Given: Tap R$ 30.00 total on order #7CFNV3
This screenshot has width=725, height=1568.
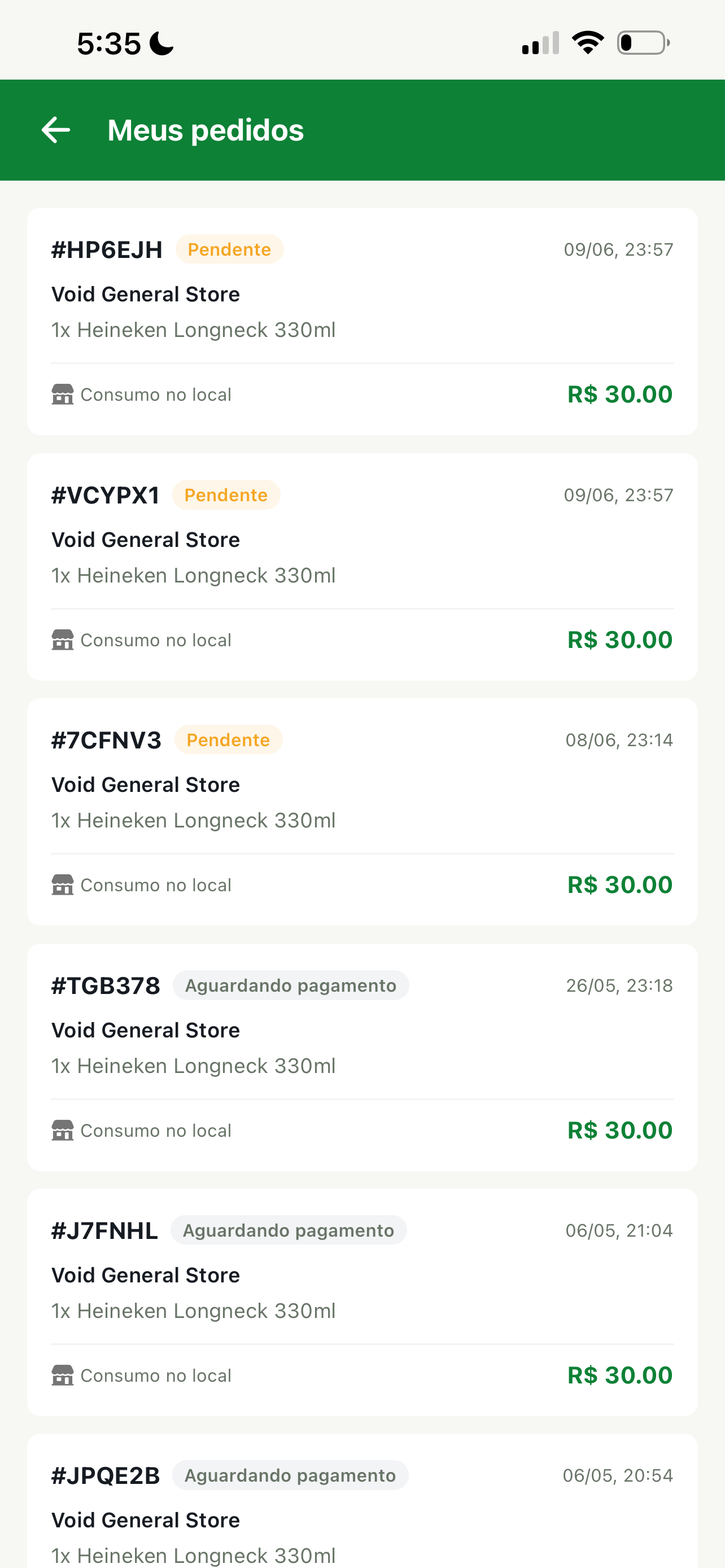Looking at the screenshot, I should [619, 885].
